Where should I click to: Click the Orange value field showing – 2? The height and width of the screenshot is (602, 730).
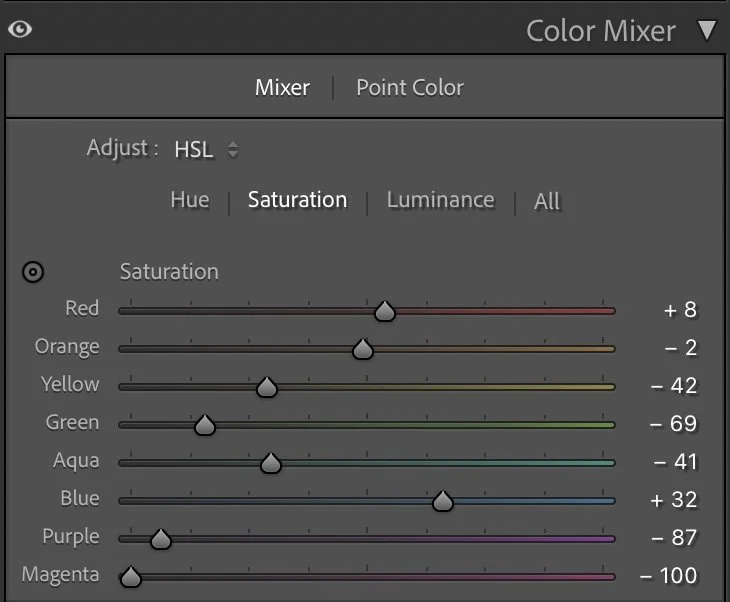tap(681, 348)
